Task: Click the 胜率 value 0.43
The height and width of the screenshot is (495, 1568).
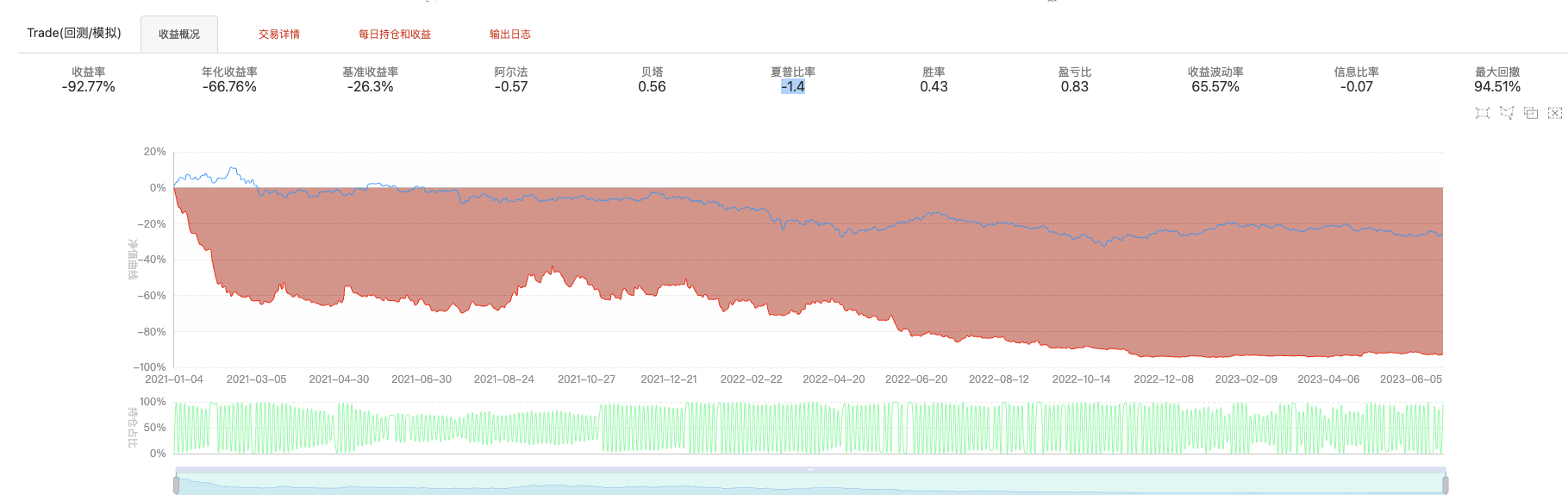Action: 934,87
